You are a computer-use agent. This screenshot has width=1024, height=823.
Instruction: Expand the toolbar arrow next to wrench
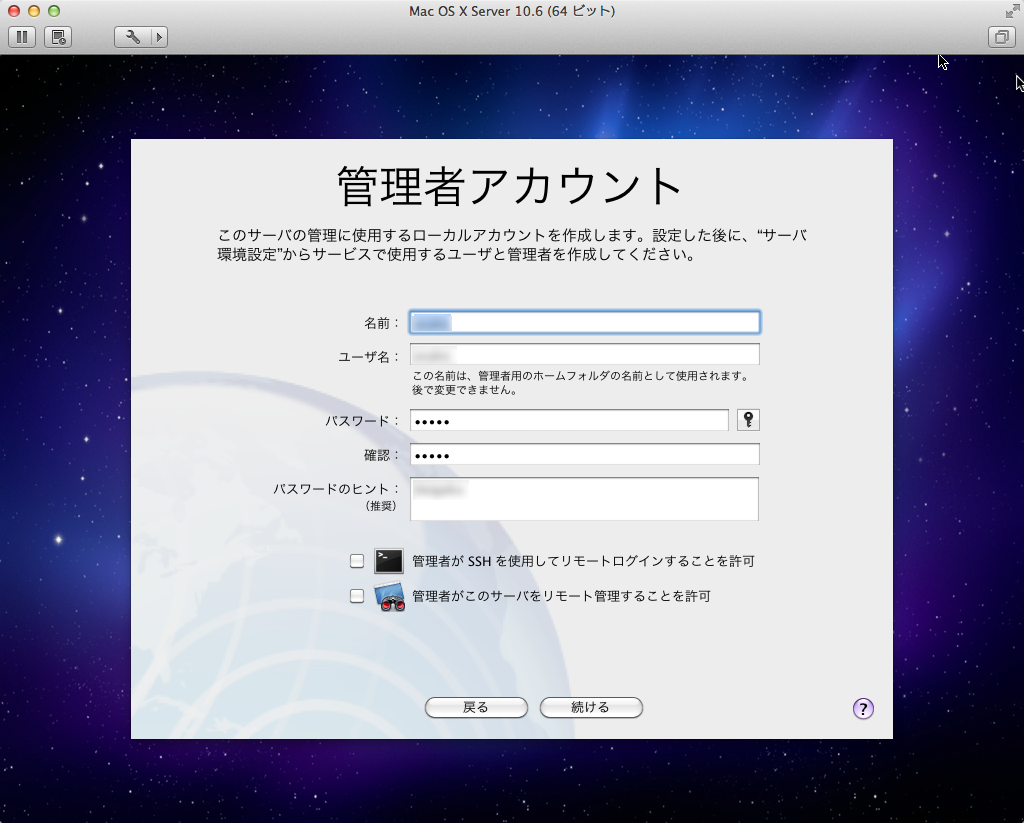pyautogui.click(x=159, y=37)
